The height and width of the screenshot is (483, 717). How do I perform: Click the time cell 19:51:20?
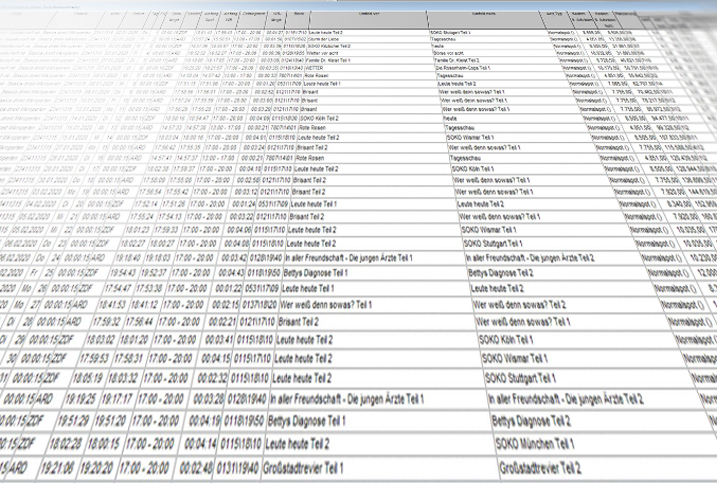point(110,421)
